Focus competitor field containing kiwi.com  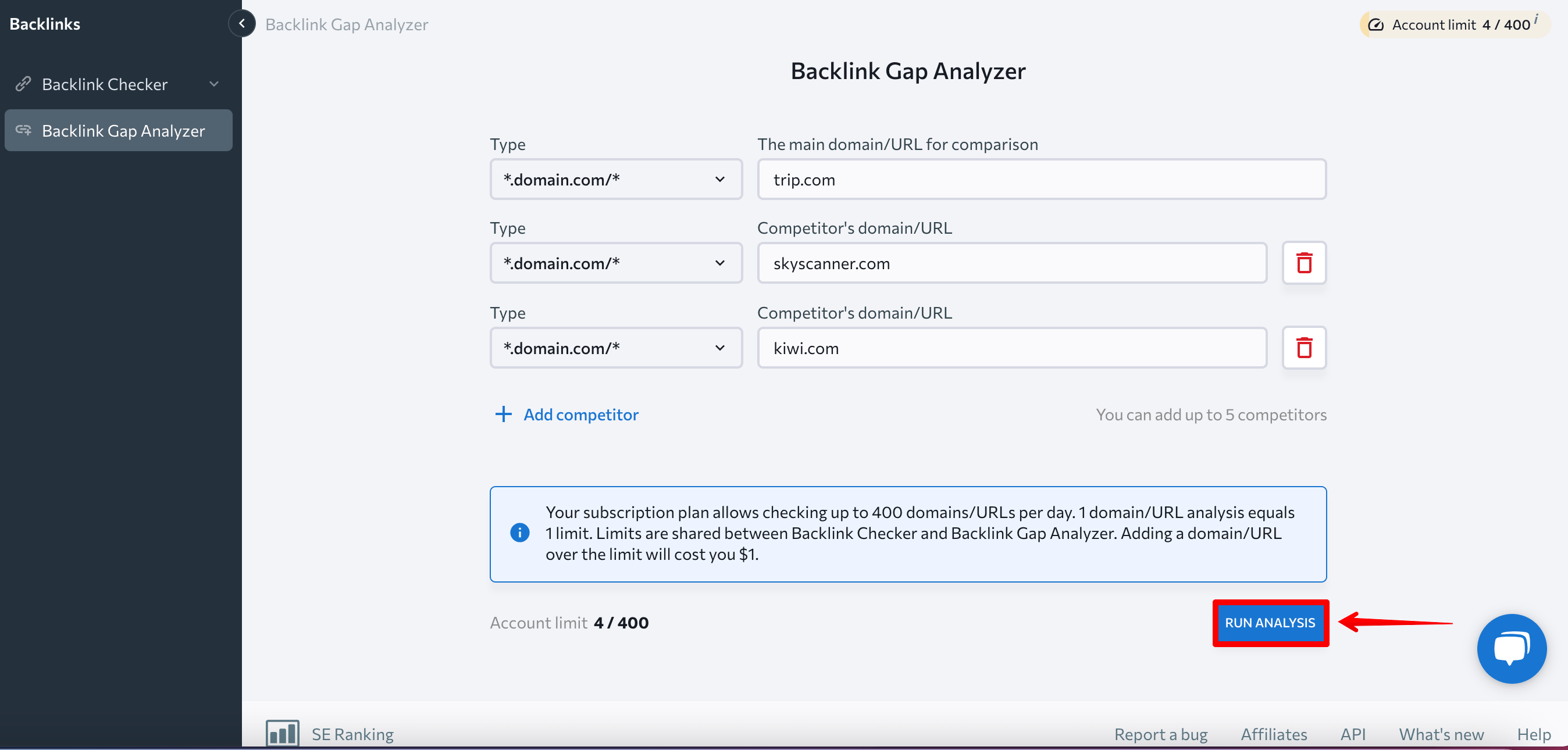pos(1011,348)
